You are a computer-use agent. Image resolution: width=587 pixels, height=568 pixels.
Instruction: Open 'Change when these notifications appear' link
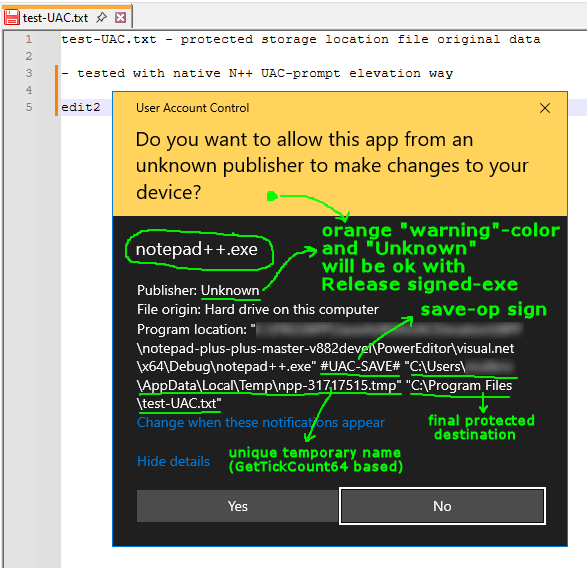[261, 422]
